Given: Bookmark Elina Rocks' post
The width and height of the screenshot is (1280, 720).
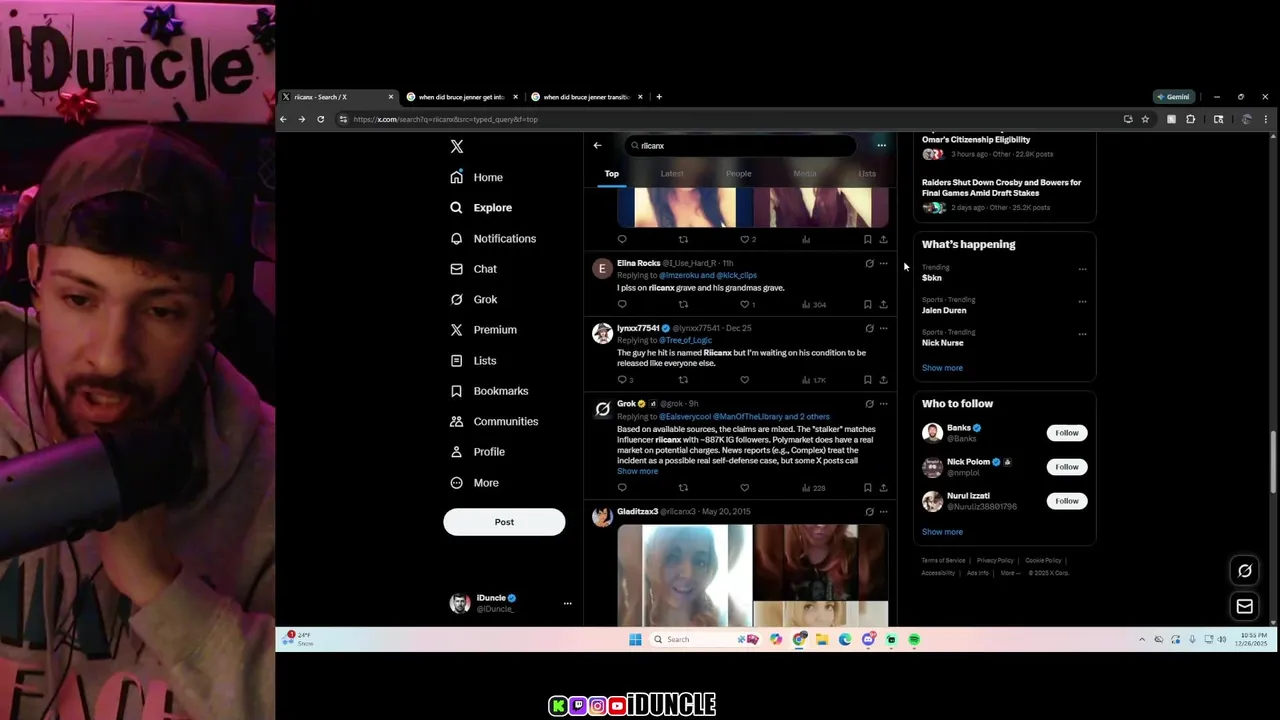Looking at the screenshot, I should click(x=867, y=304).
